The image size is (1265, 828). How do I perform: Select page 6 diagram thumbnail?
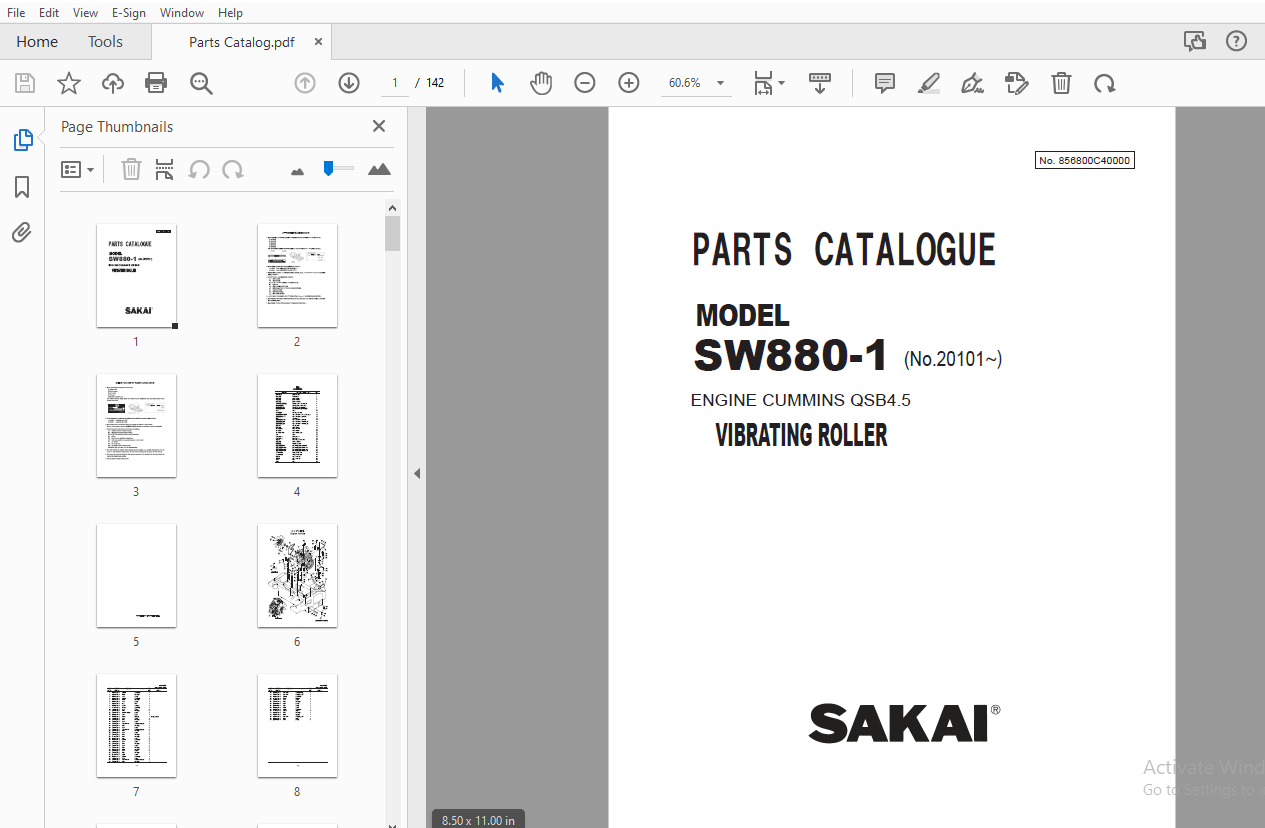point(297,575)
